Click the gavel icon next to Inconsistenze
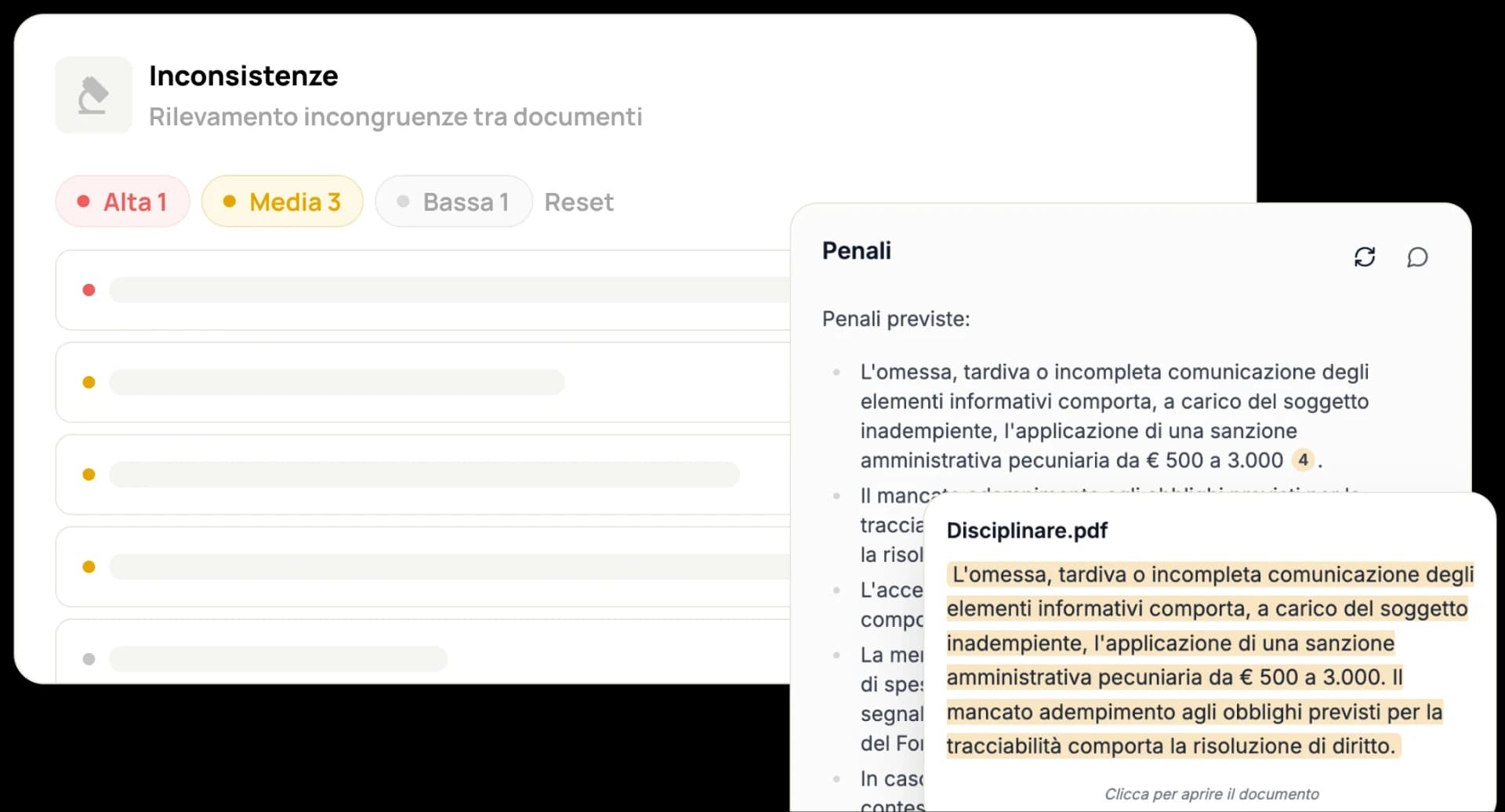This screenshot has height=812, width=1505. click(x=93, y=95)
